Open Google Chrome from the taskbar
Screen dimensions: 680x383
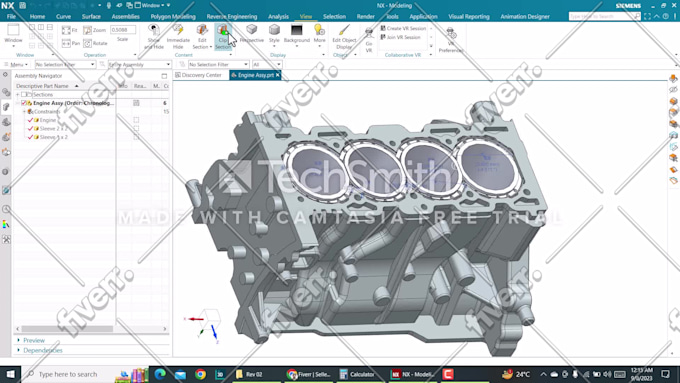click(x=200, y=374)
